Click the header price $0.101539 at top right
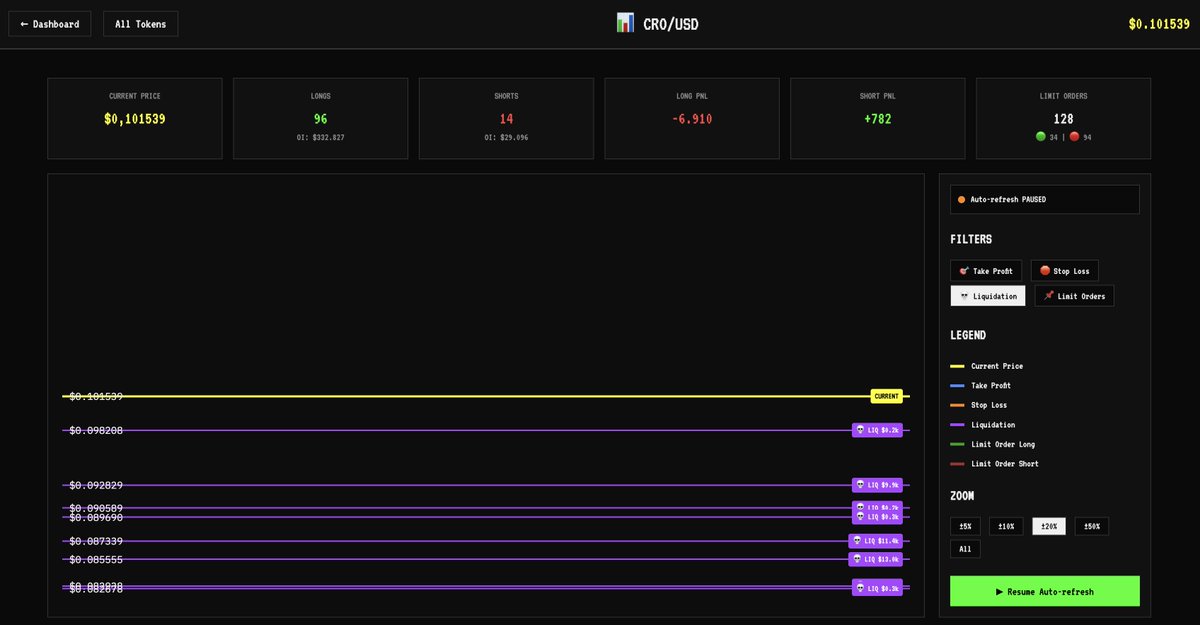1200x625 pixels. coord(1159,24)
